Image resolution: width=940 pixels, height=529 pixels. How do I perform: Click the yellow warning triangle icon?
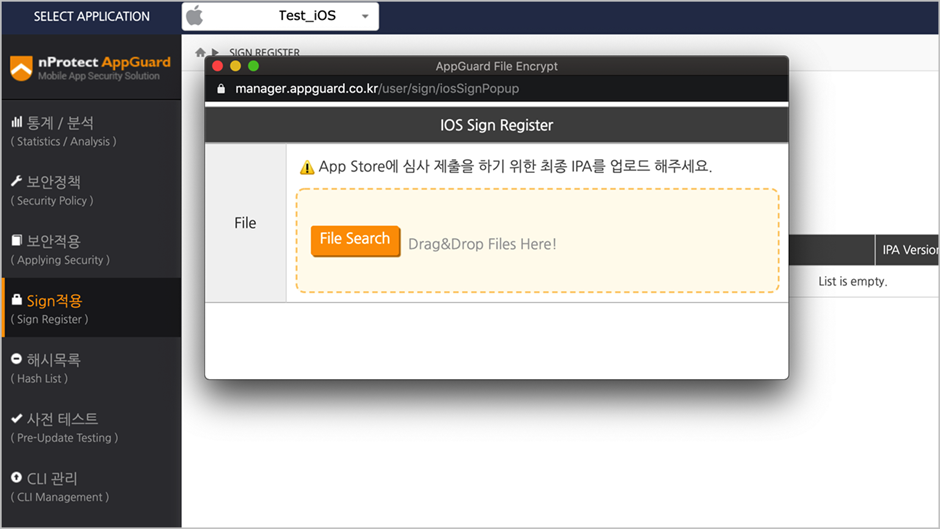tap(307, 167)
